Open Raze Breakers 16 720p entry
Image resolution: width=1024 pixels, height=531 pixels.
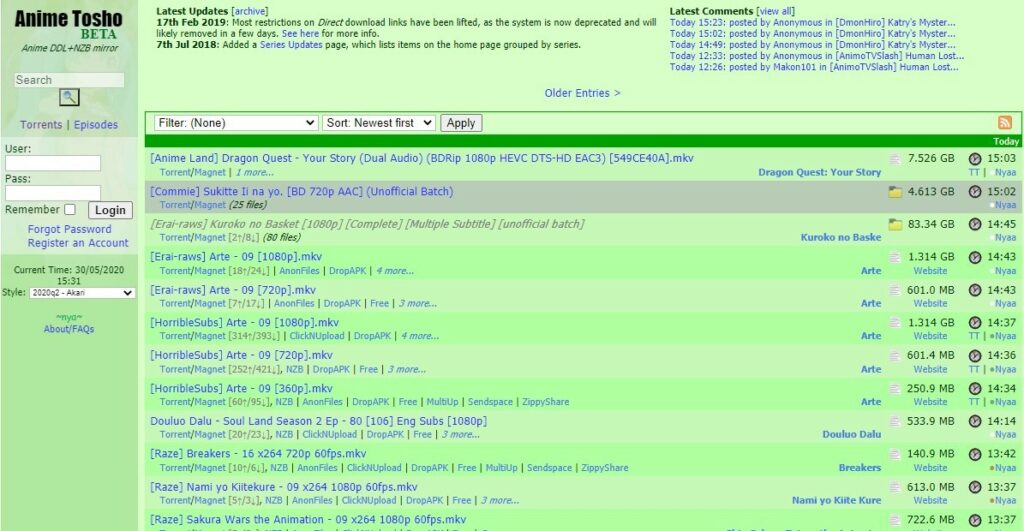[x=258, y=454]
